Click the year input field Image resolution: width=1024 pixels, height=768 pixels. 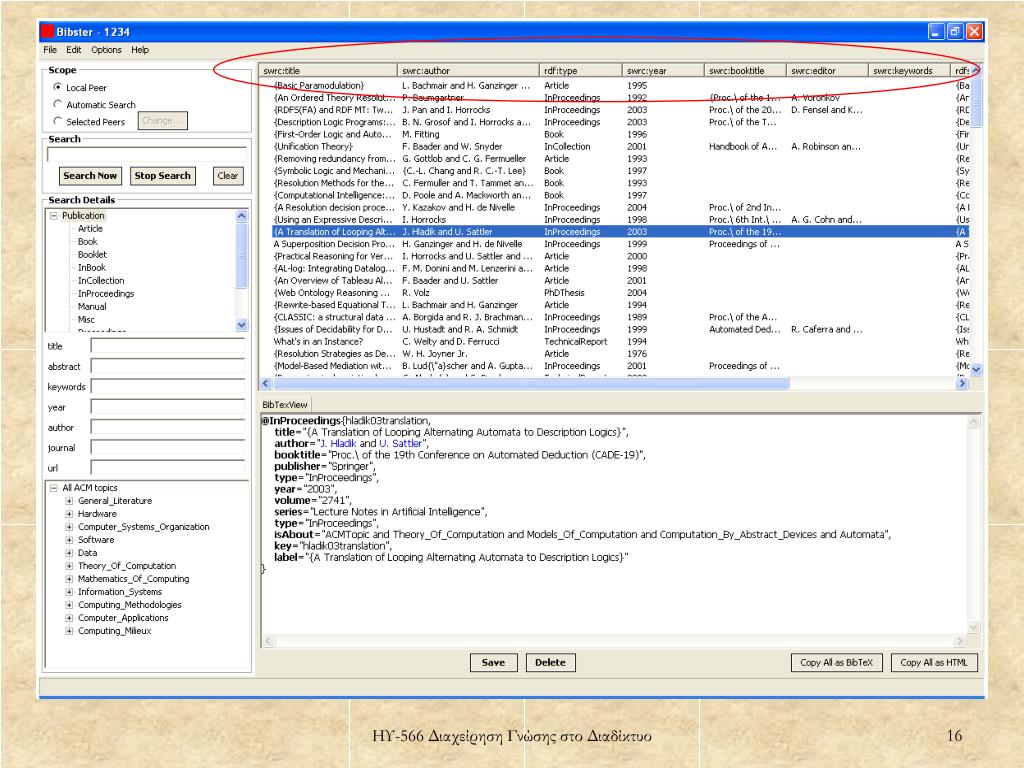tap(168, 407)
